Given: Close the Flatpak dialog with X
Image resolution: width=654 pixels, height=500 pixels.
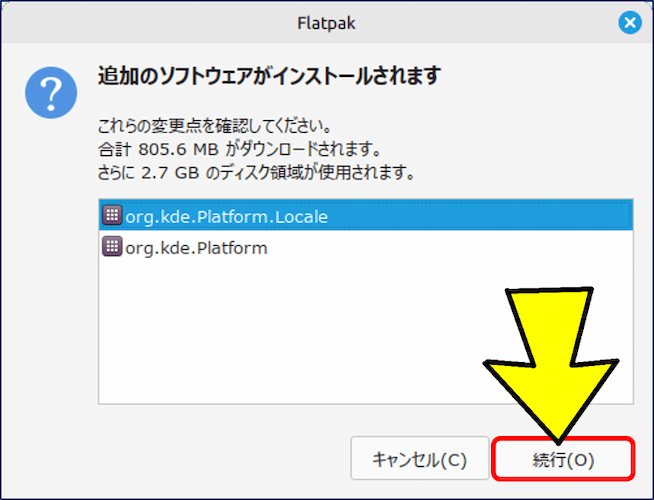Looking at the screenshot, I should point(629,22).
